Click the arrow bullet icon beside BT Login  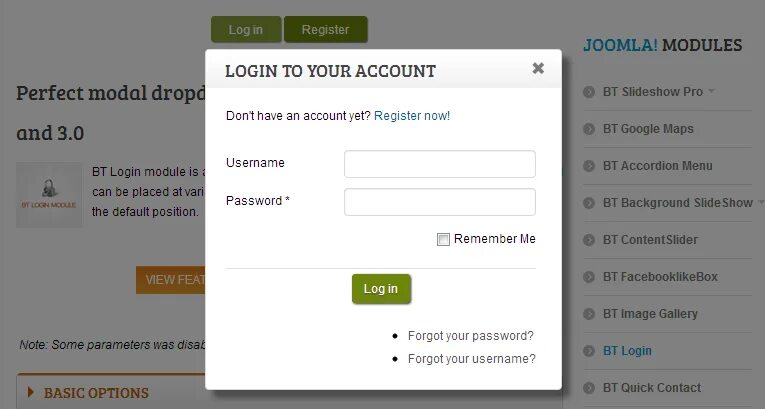tap(589, 351)
